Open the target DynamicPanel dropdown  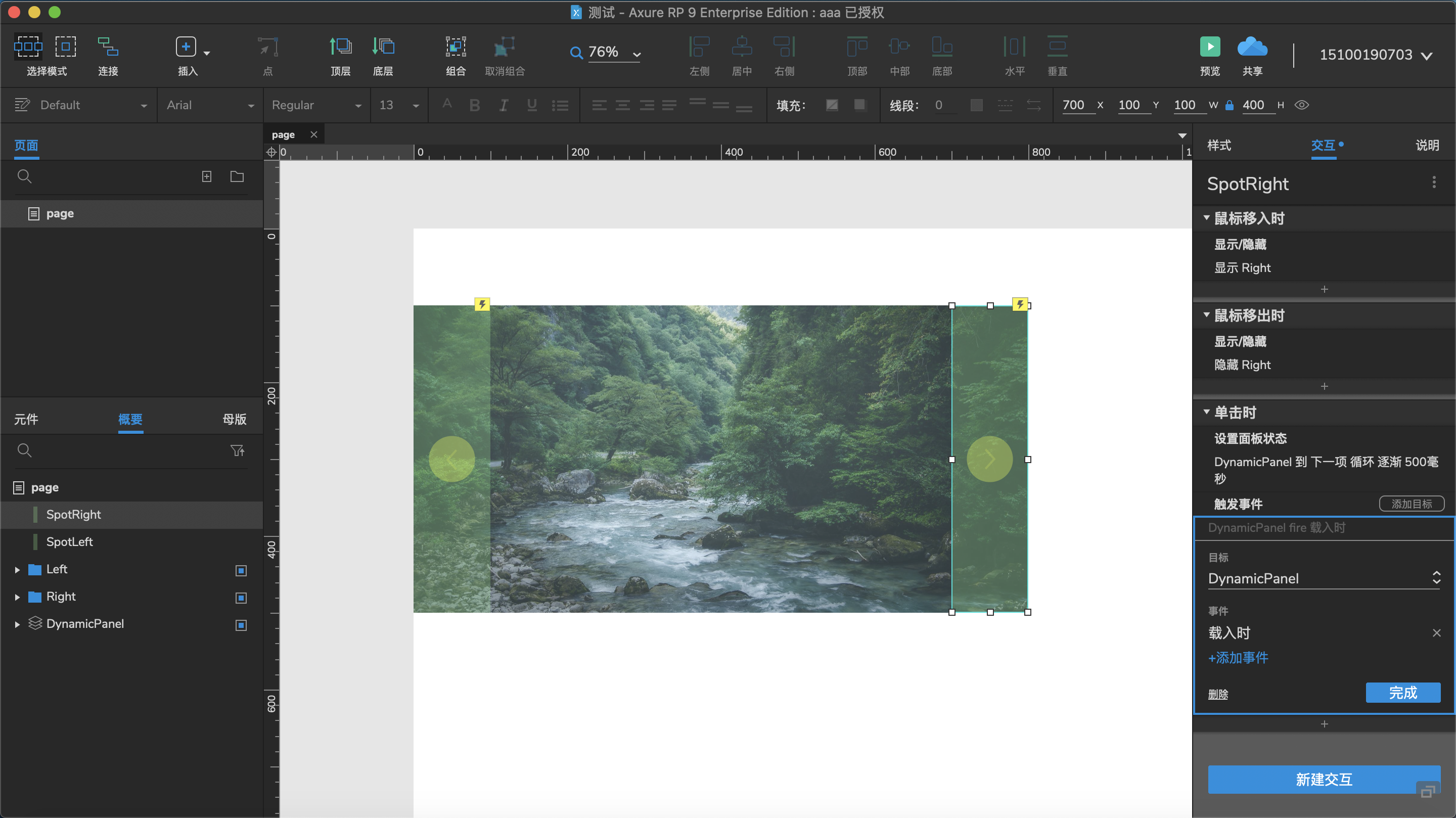(1324, 578)
